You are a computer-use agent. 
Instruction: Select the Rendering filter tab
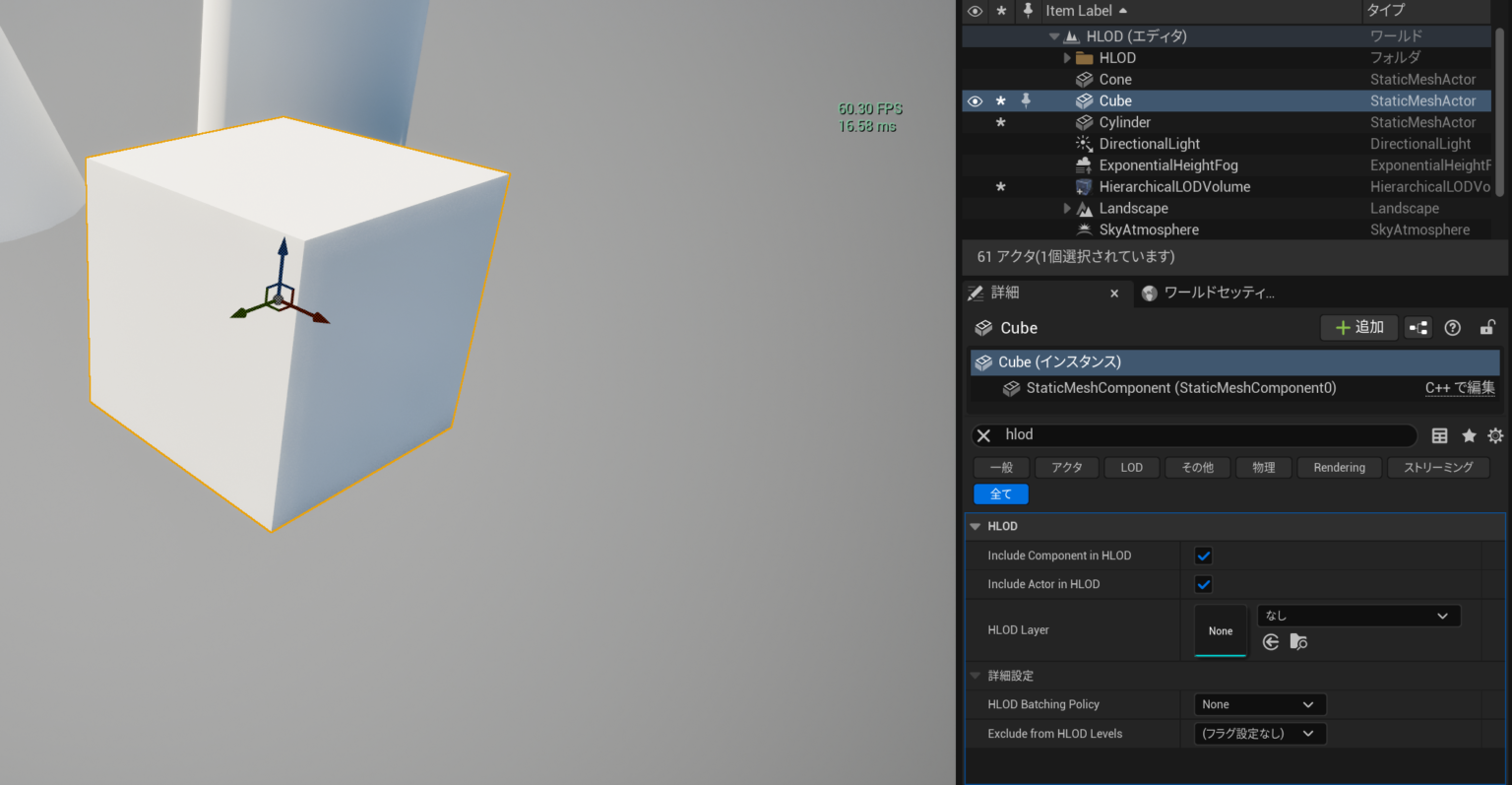pyautogui.click(x=1339, y=467)
